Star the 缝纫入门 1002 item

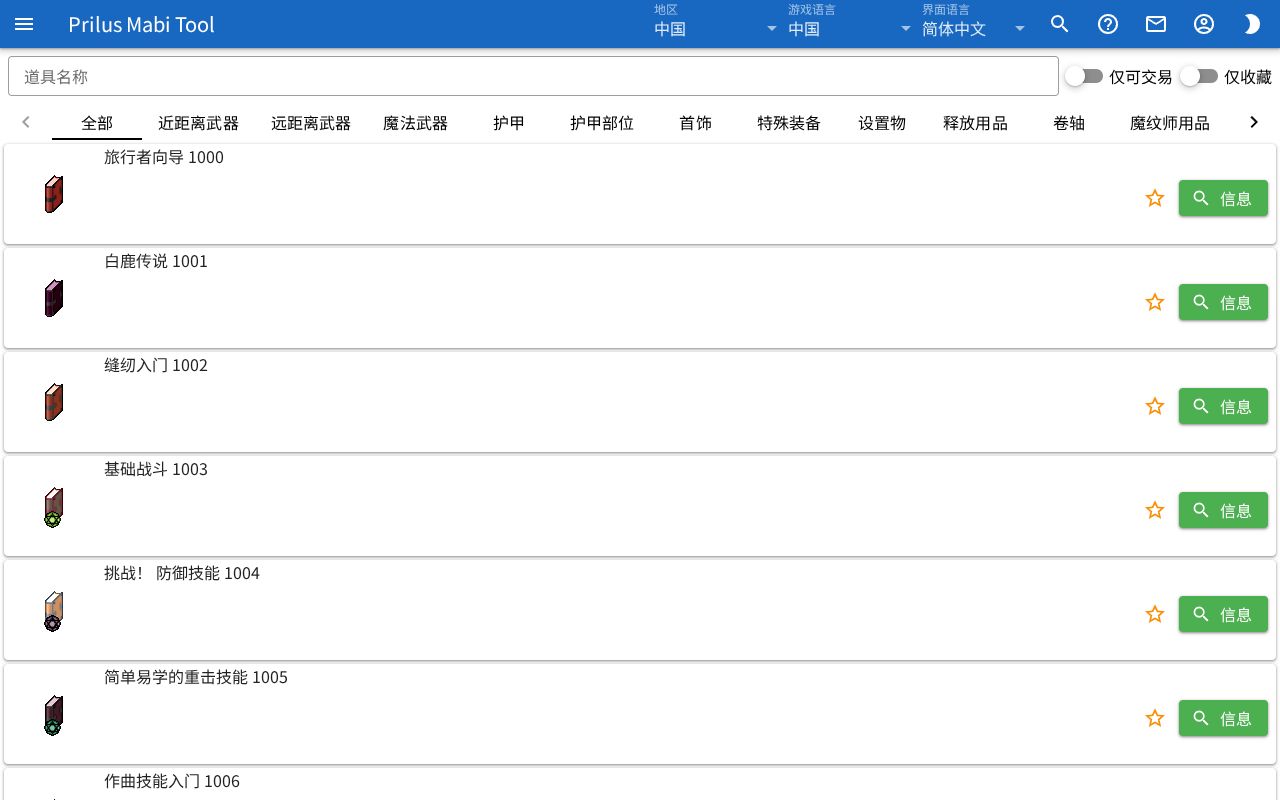click(x=1155, y=406)
